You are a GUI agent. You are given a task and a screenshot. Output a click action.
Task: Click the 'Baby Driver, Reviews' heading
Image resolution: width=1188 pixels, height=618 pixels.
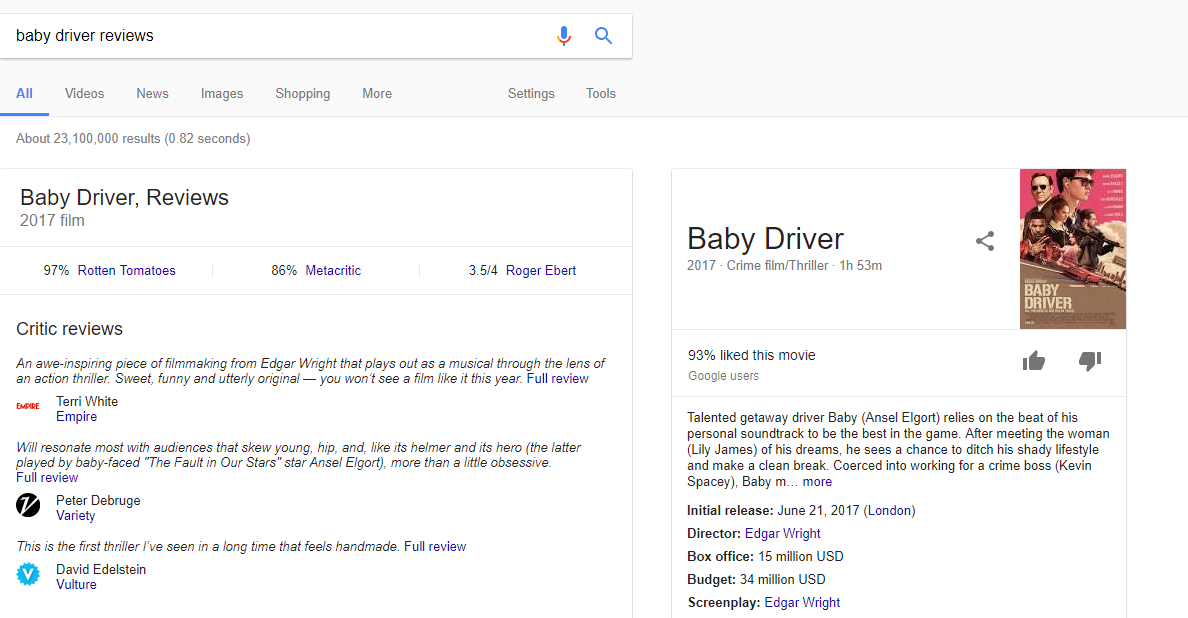124,198
